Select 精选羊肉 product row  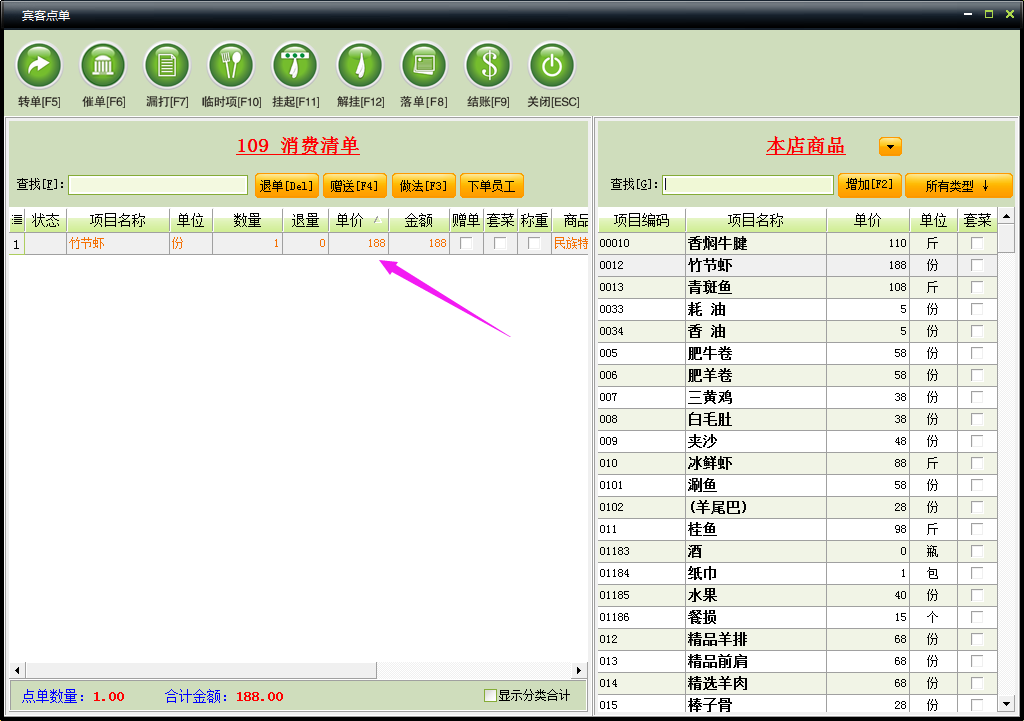[x=797, y=683]
